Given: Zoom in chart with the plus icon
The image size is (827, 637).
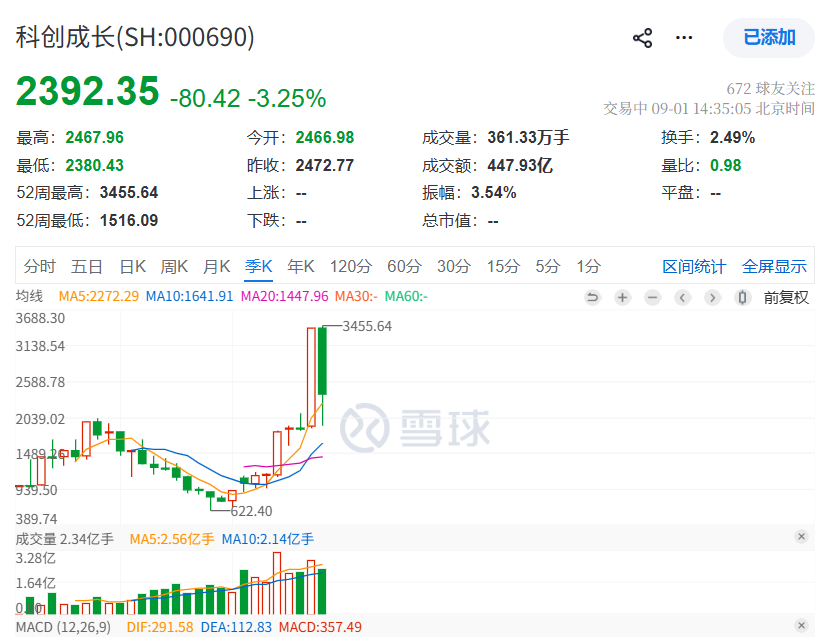Looking at the screenshot, I should point(622,298).
